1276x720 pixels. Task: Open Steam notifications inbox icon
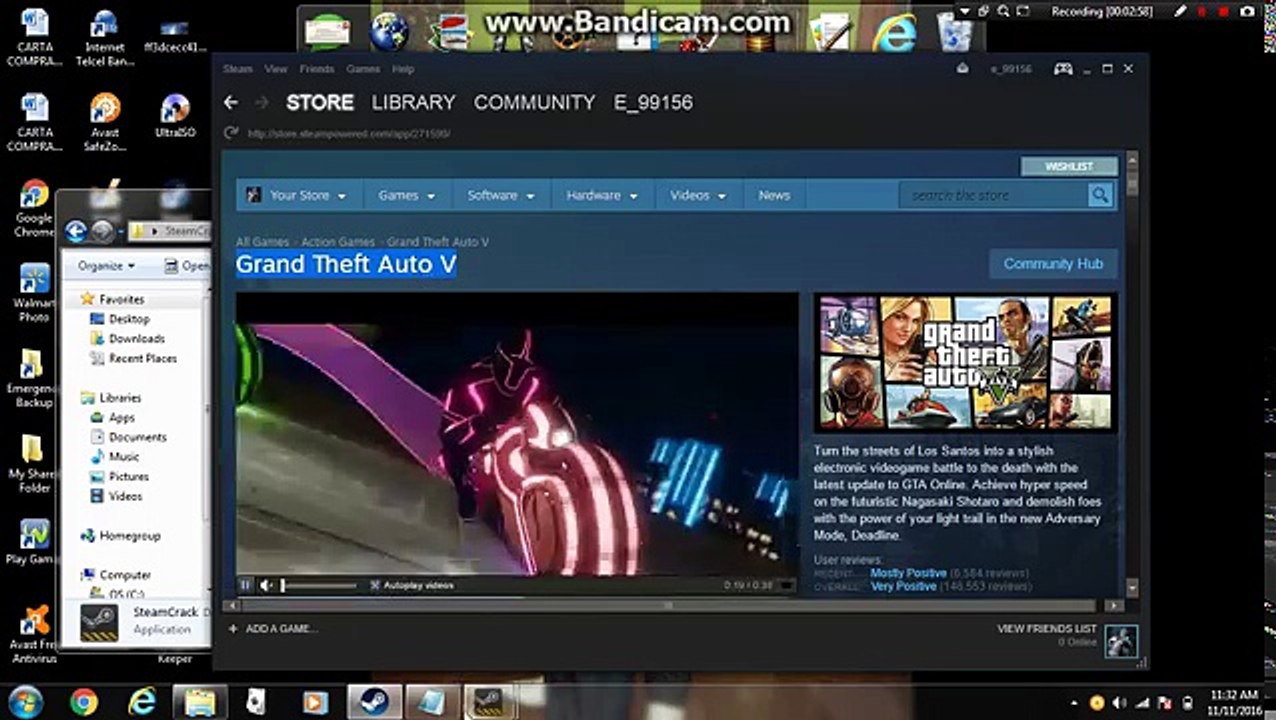pyautogui.click(x=963, y=69)
